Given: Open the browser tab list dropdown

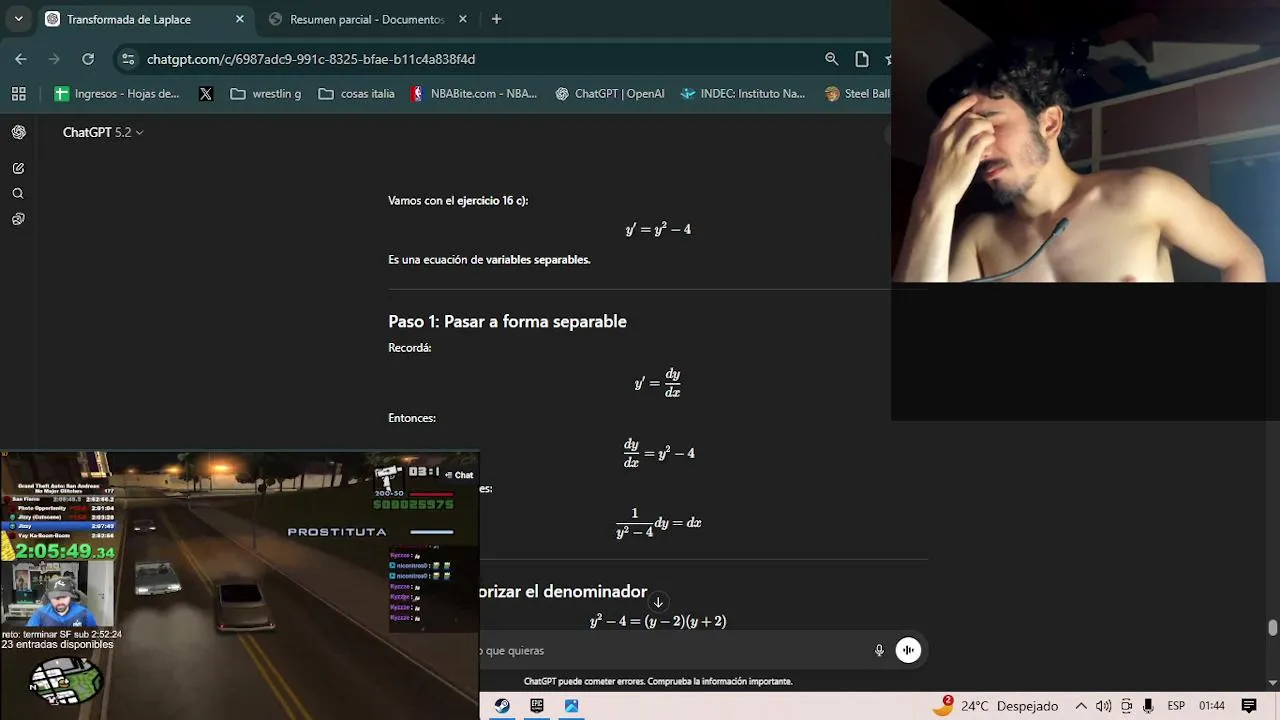Looking at the screenshot, I should (x=18, y=19).
